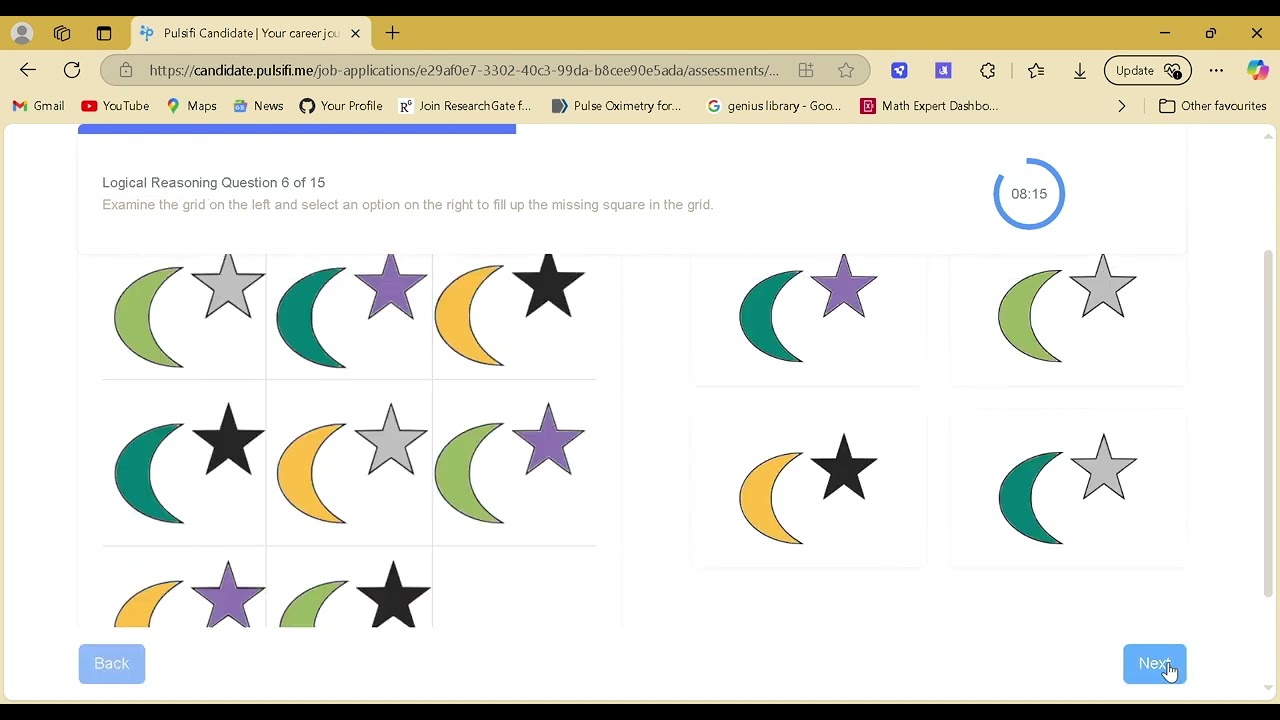The width and height of the screenshot is (1280, 720).
Task: Open the tab actions menu icon
Action: coord(104,33)
